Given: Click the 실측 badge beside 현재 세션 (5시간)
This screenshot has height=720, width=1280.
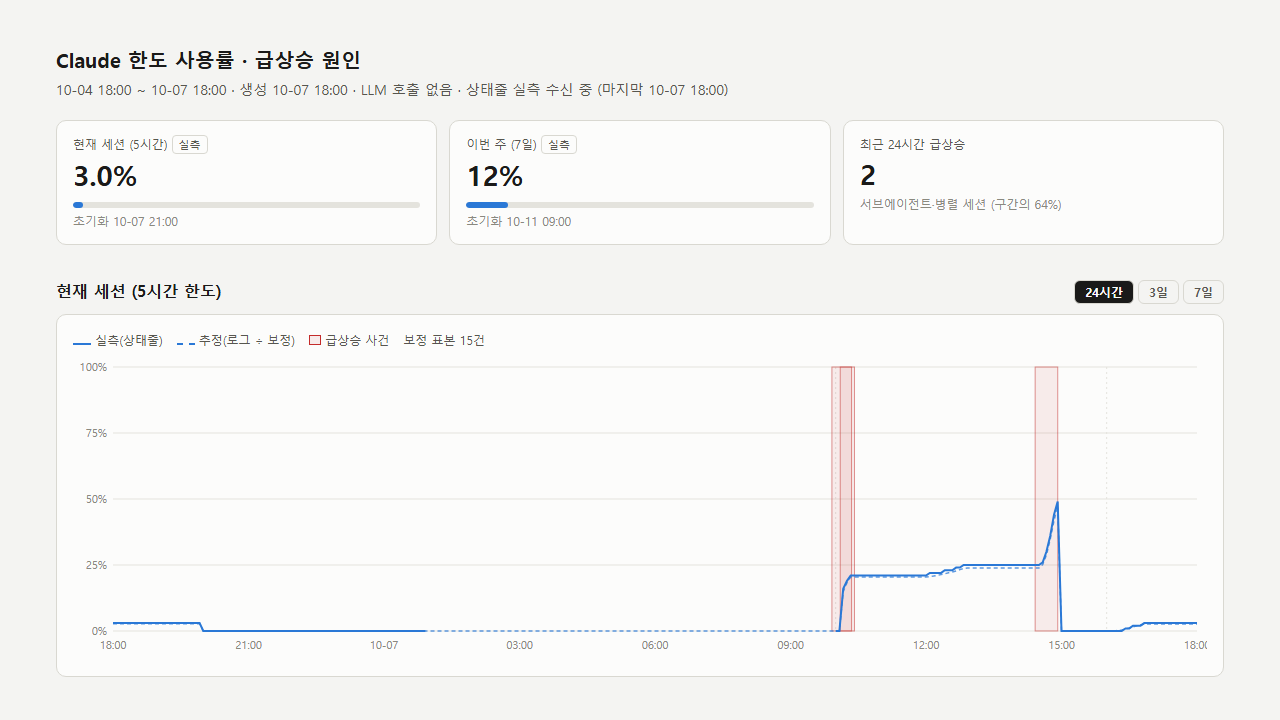Looking at the screenshot, I should 190,145.
